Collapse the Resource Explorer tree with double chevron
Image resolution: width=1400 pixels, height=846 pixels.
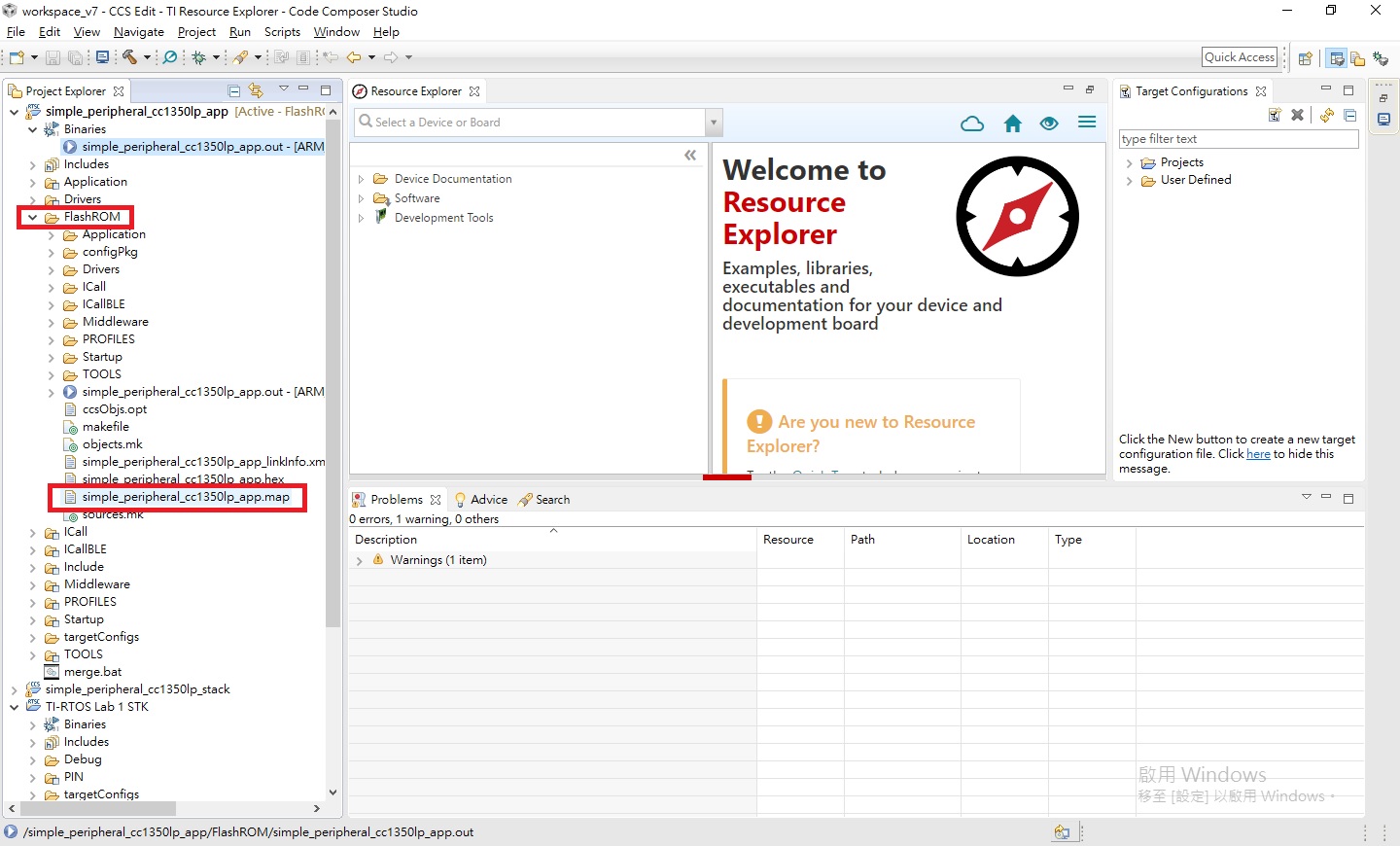[690, 155]
